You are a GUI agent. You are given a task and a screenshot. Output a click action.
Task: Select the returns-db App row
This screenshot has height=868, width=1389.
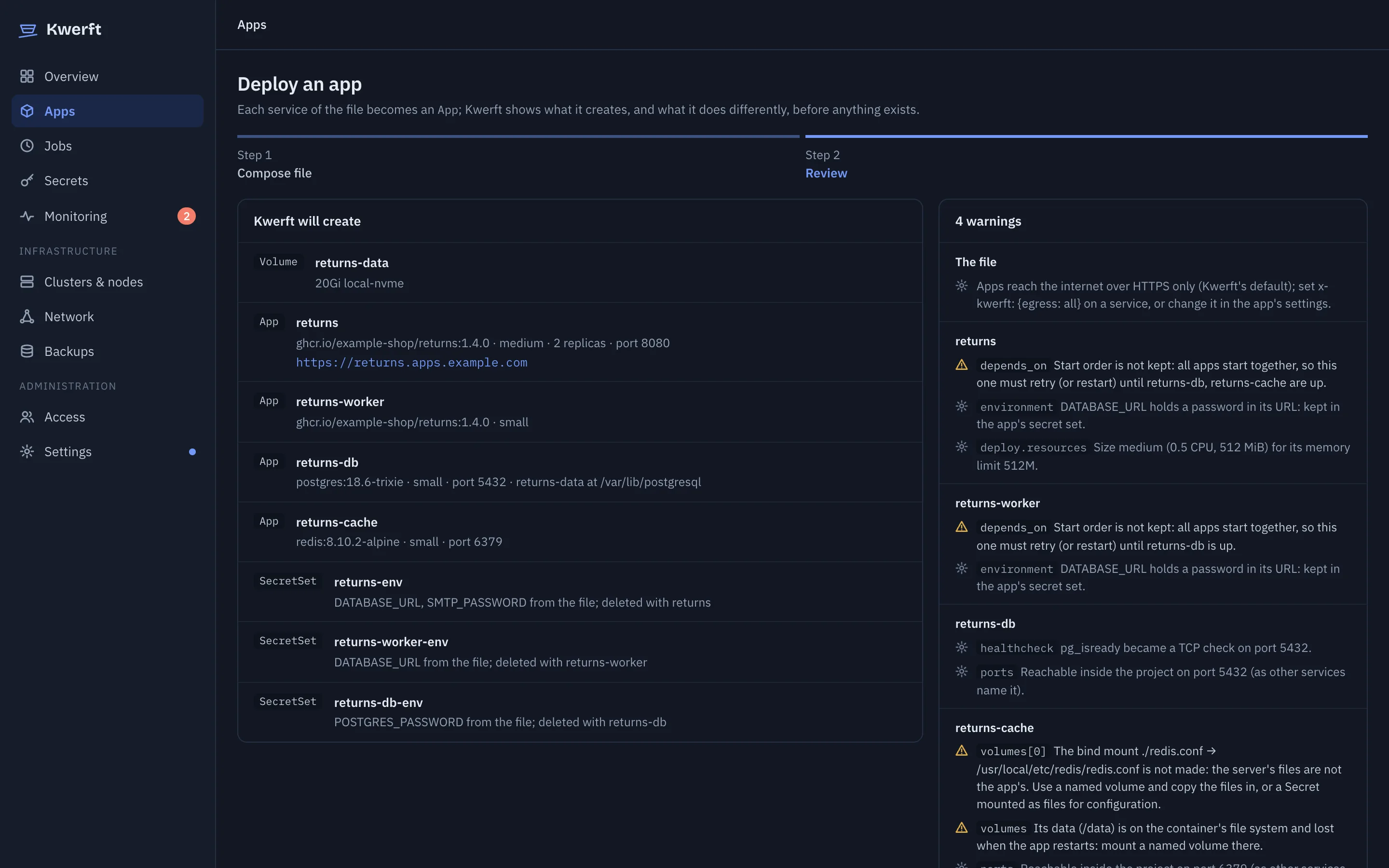pos(580,472)
